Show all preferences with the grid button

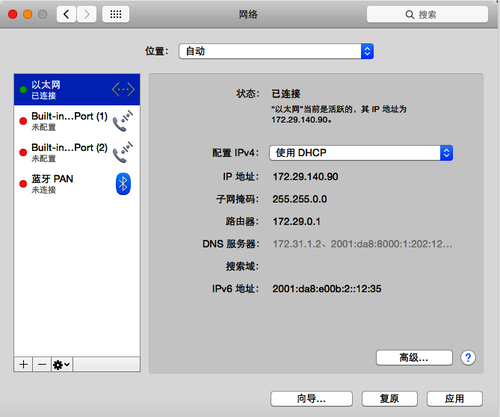(x=116, y=14)
